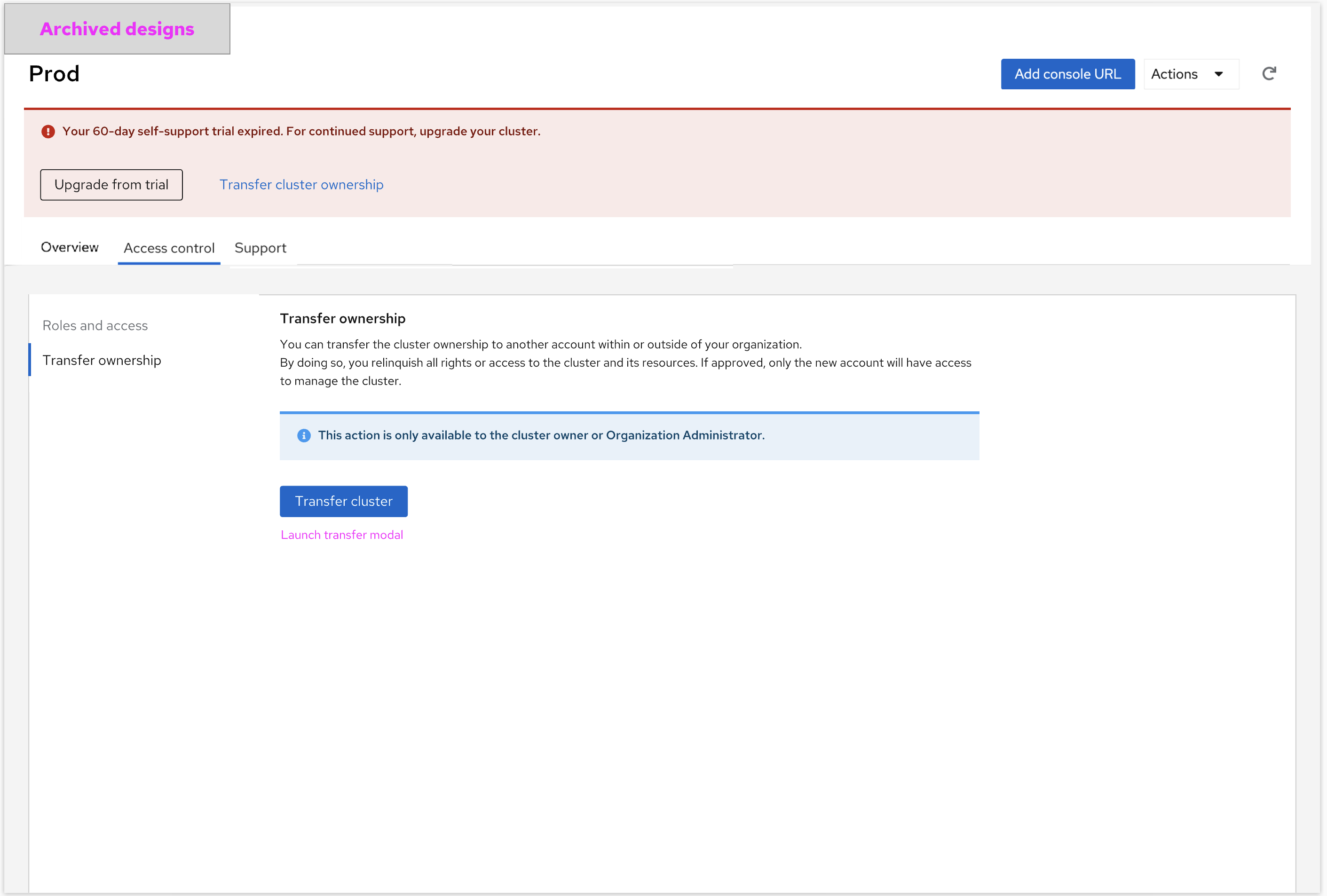Click the Prod cluster title

point(54,74)
